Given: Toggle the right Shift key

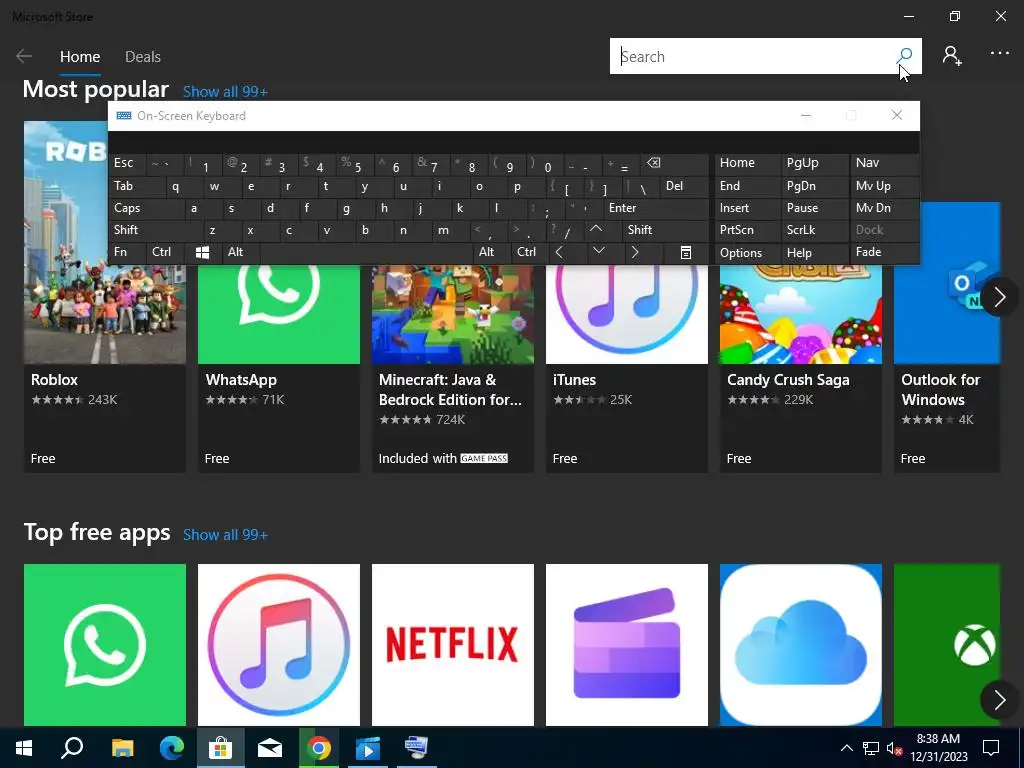Looking at the screenshot, I should click(x=665, y=230).
